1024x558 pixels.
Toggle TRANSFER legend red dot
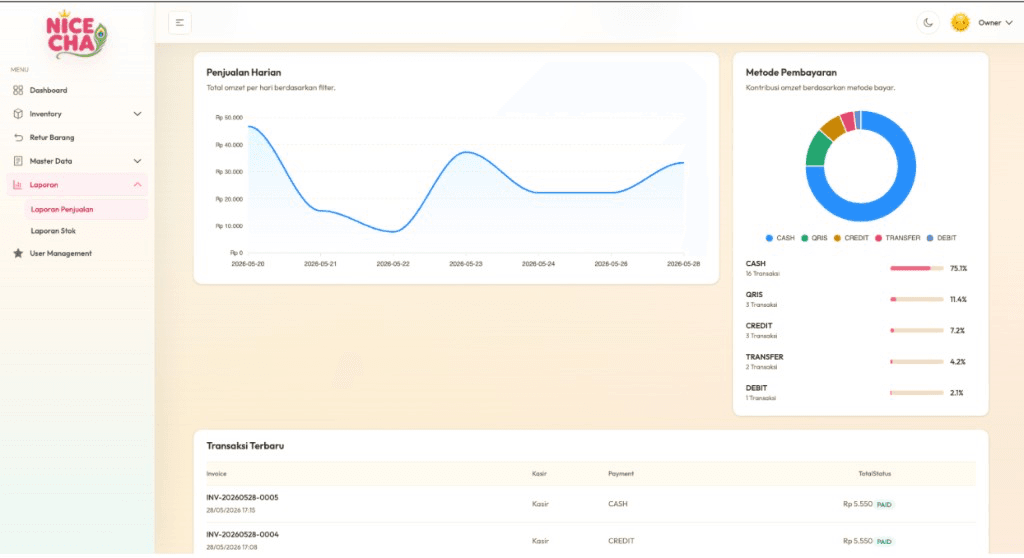tap(878, 238)
